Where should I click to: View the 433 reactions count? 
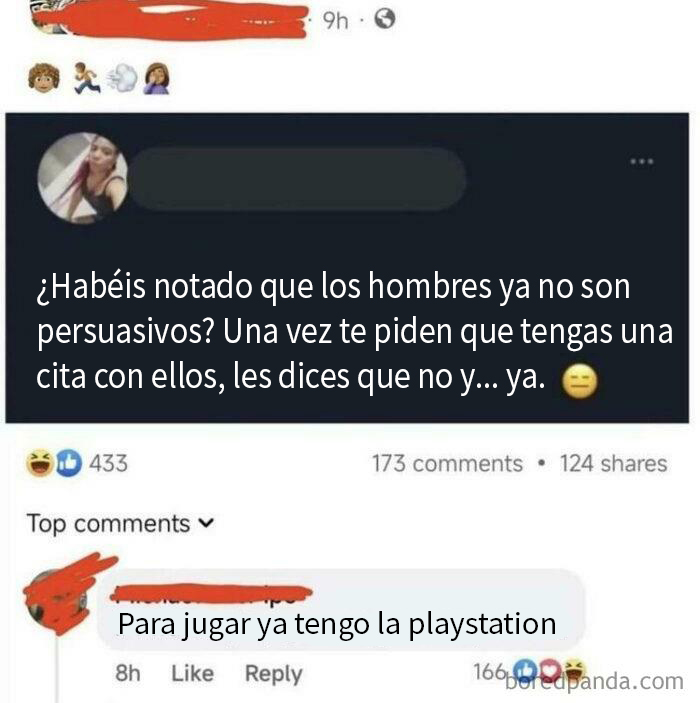pyautogui.click(x=109, y=464)
